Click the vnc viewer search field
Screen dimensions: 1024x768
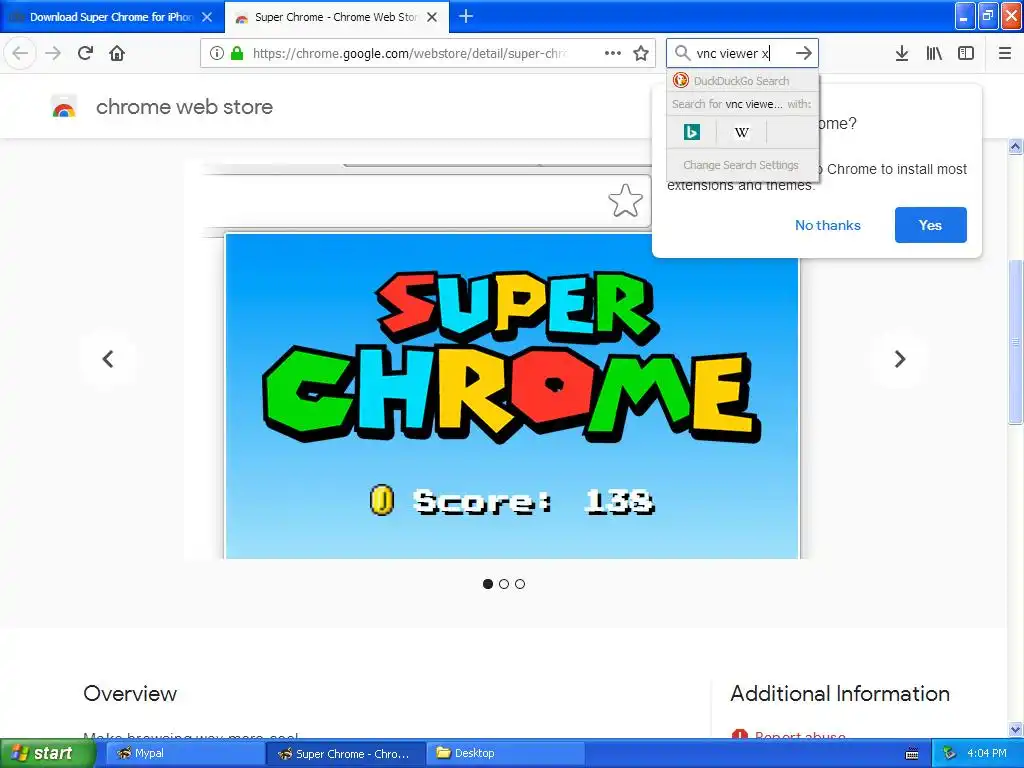coord(741,53)
